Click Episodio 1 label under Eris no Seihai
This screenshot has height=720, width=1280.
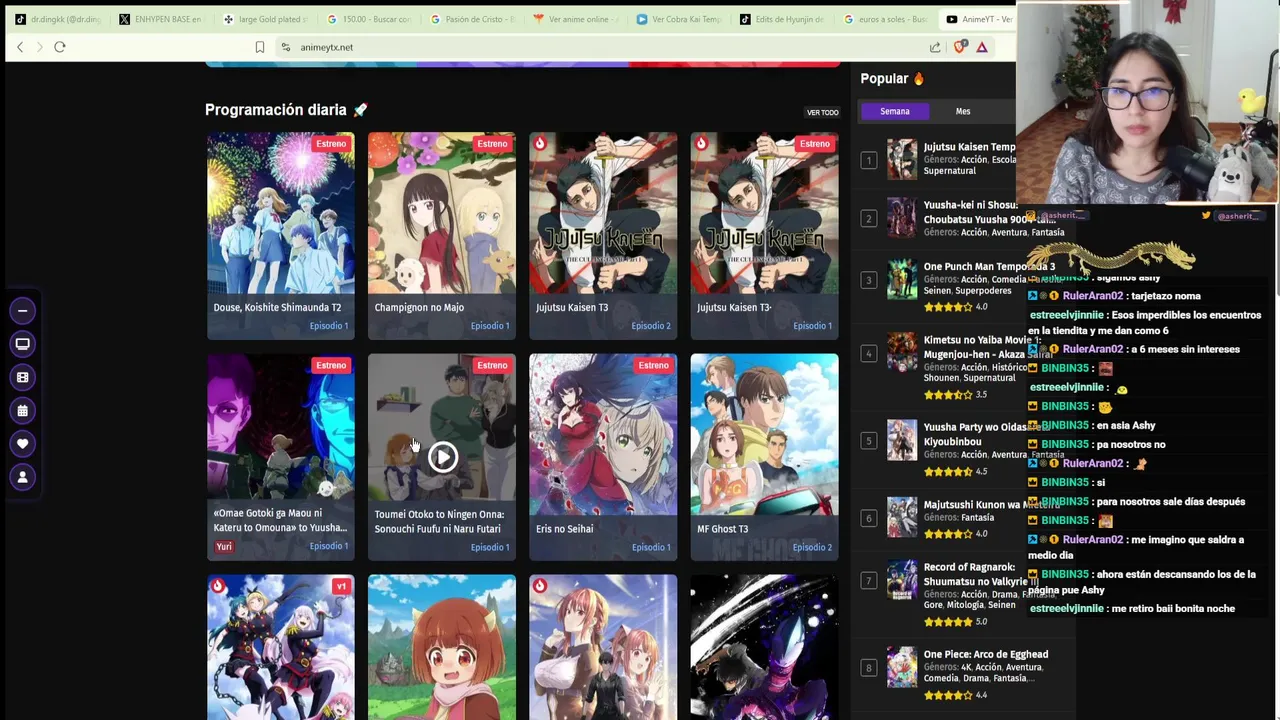coord(651,547)
